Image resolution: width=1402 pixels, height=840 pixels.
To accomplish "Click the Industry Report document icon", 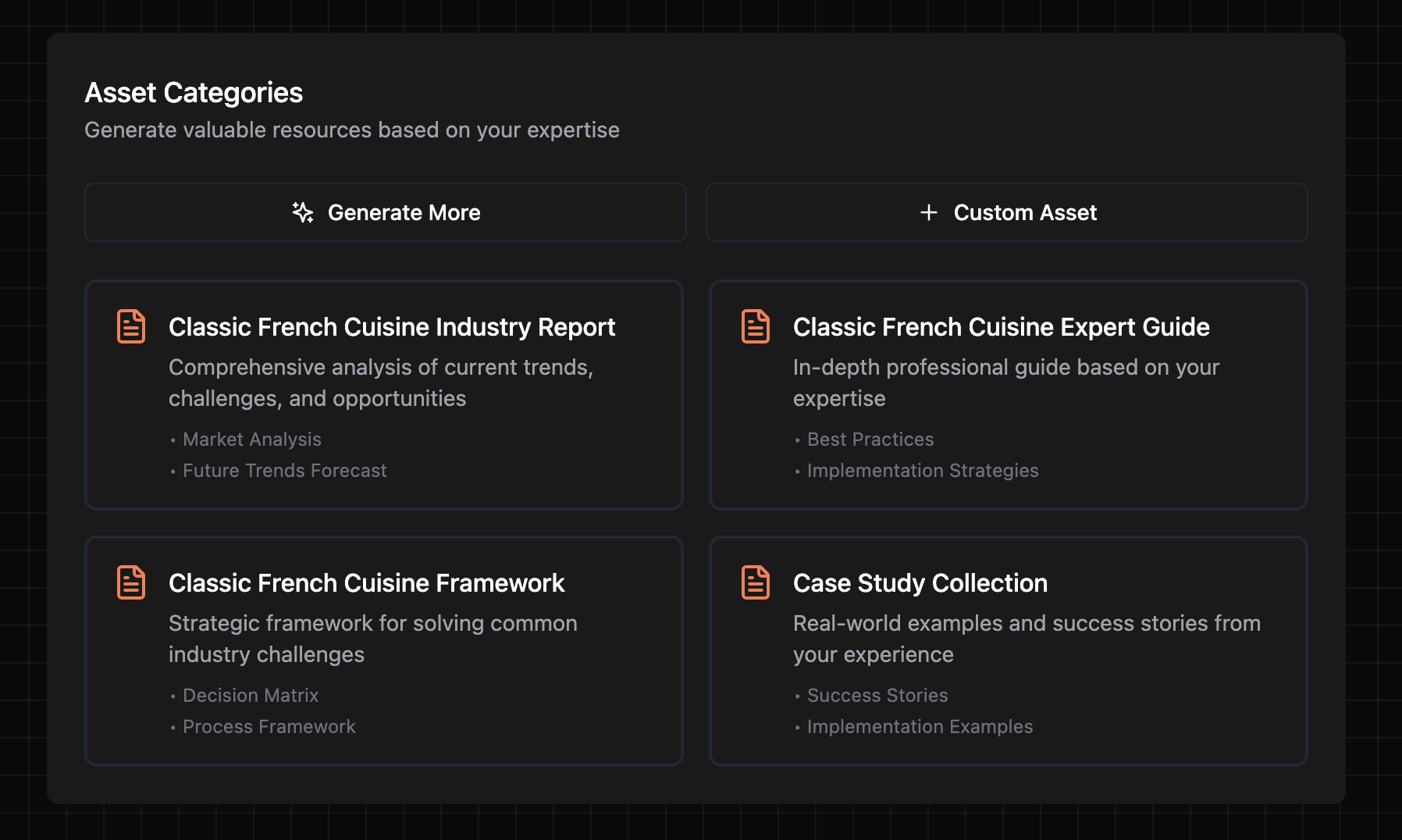I will pyautogui.click(x=131, y=326).
